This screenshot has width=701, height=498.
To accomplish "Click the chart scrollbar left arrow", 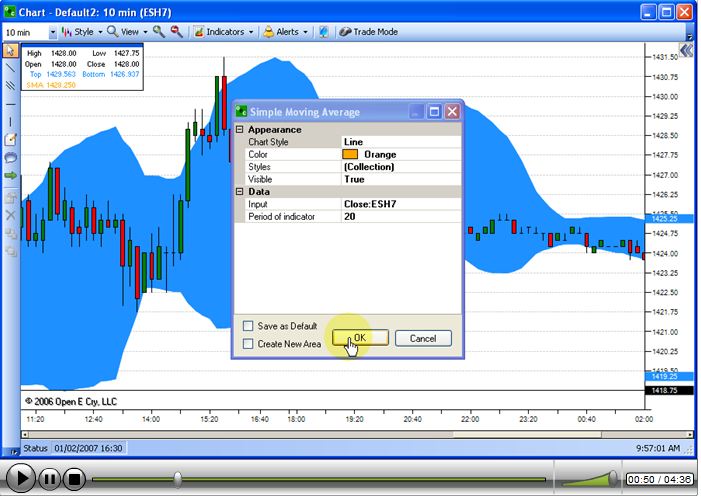I will click(25, 435).
